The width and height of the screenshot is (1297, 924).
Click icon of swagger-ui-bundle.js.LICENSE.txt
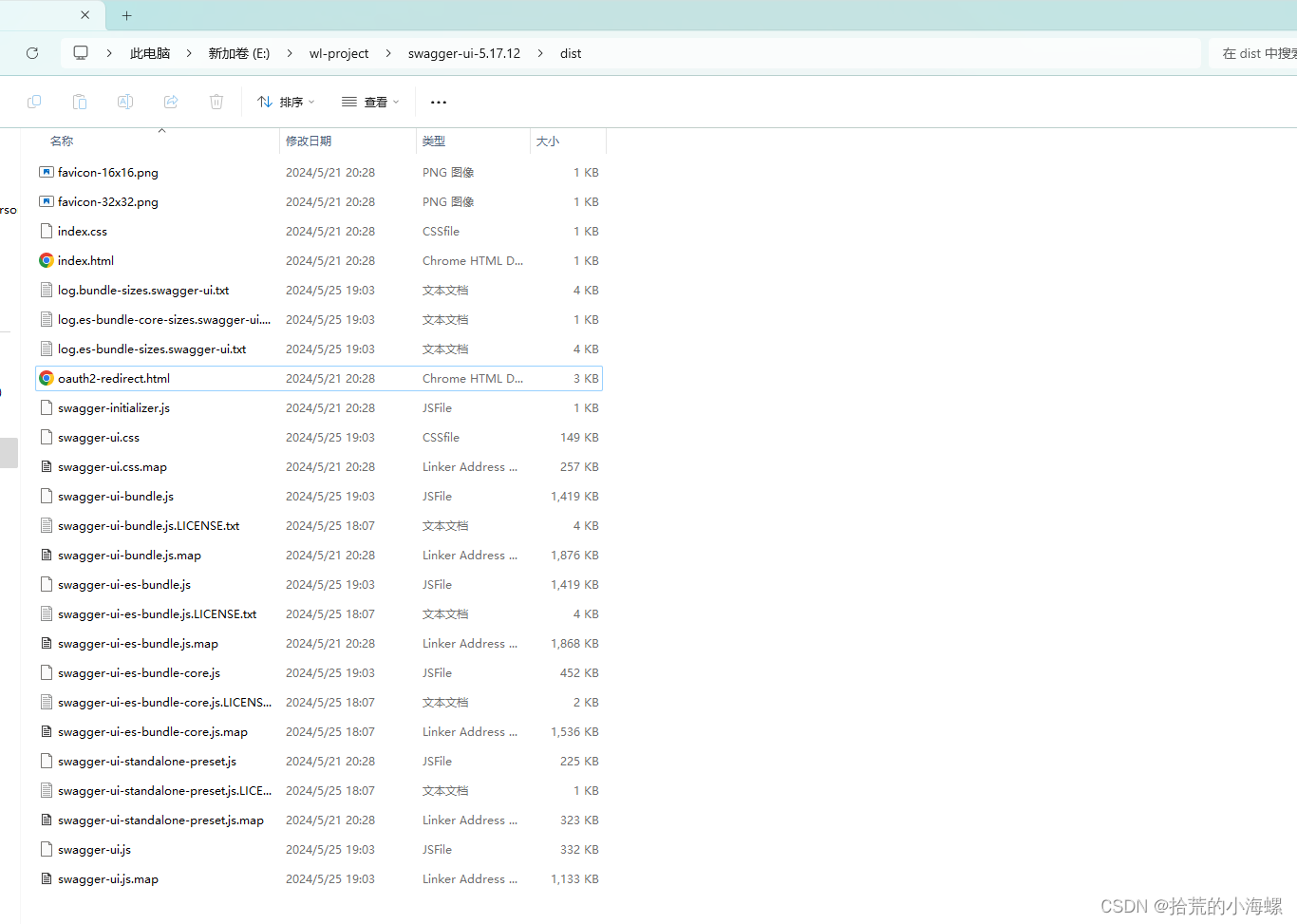(x=46, y=525)
